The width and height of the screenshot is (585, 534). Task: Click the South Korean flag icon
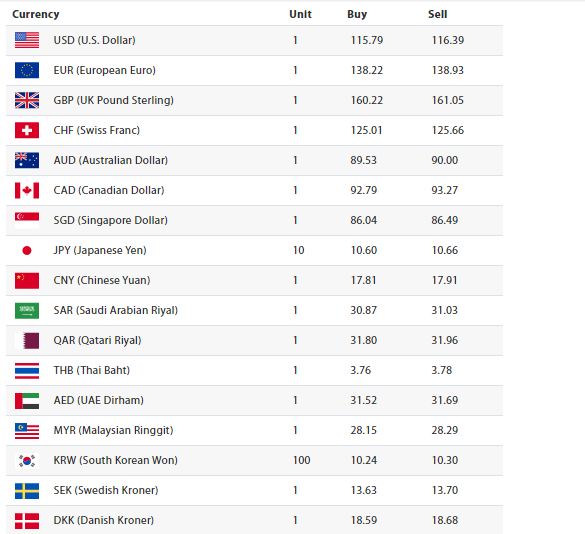click(x=27, y=460)
